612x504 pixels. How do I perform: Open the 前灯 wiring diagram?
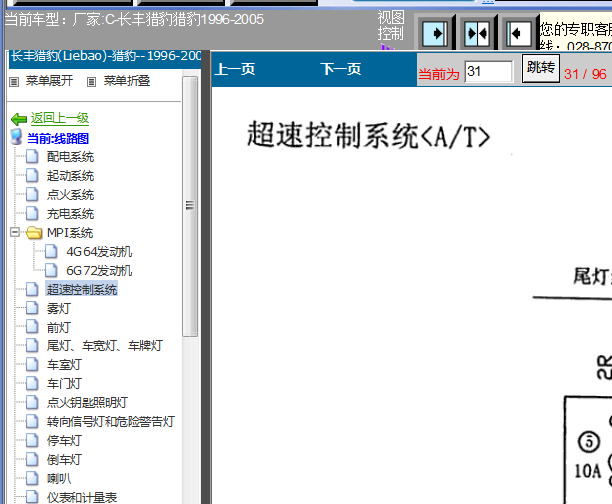coord(59,327)
